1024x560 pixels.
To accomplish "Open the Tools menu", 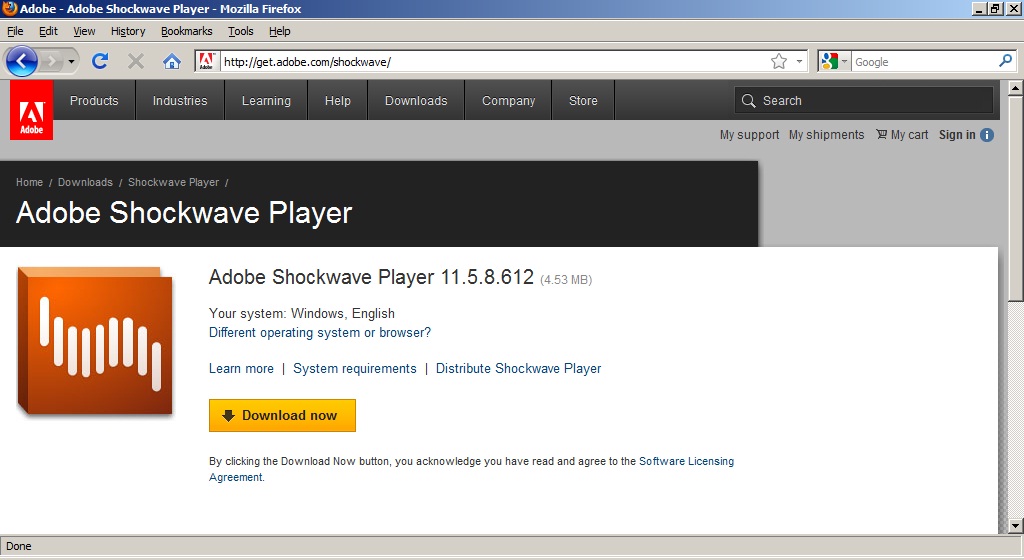I will 240,31.
